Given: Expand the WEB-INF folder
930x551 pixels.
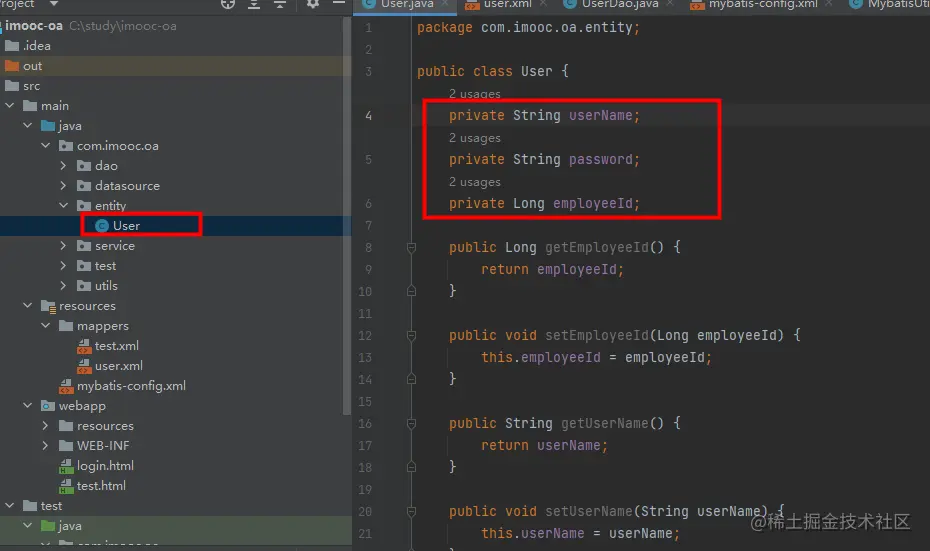Looking at the screenshot, I should (46, 445).
